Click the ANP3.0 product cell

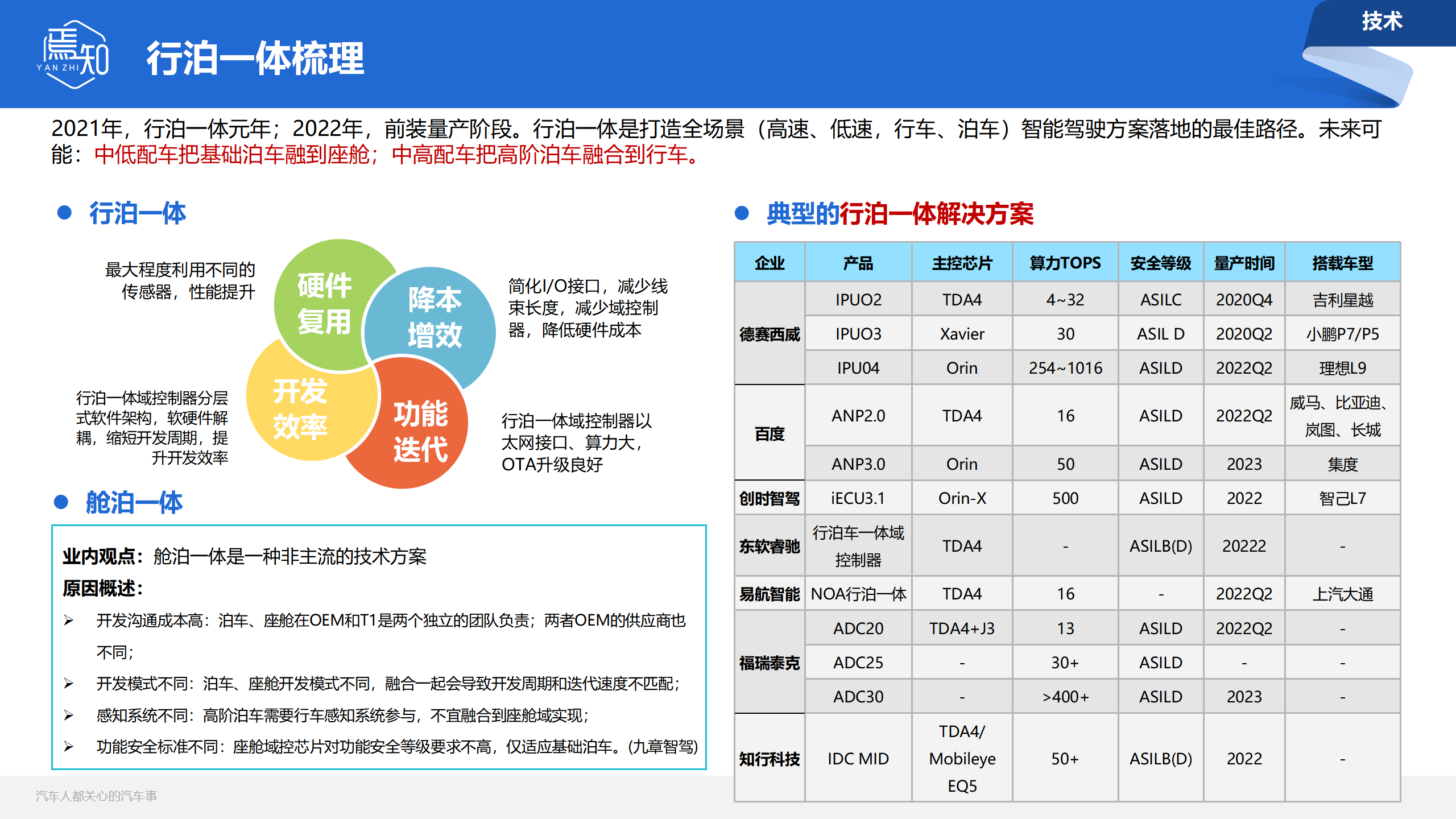[x=858, y=464]
